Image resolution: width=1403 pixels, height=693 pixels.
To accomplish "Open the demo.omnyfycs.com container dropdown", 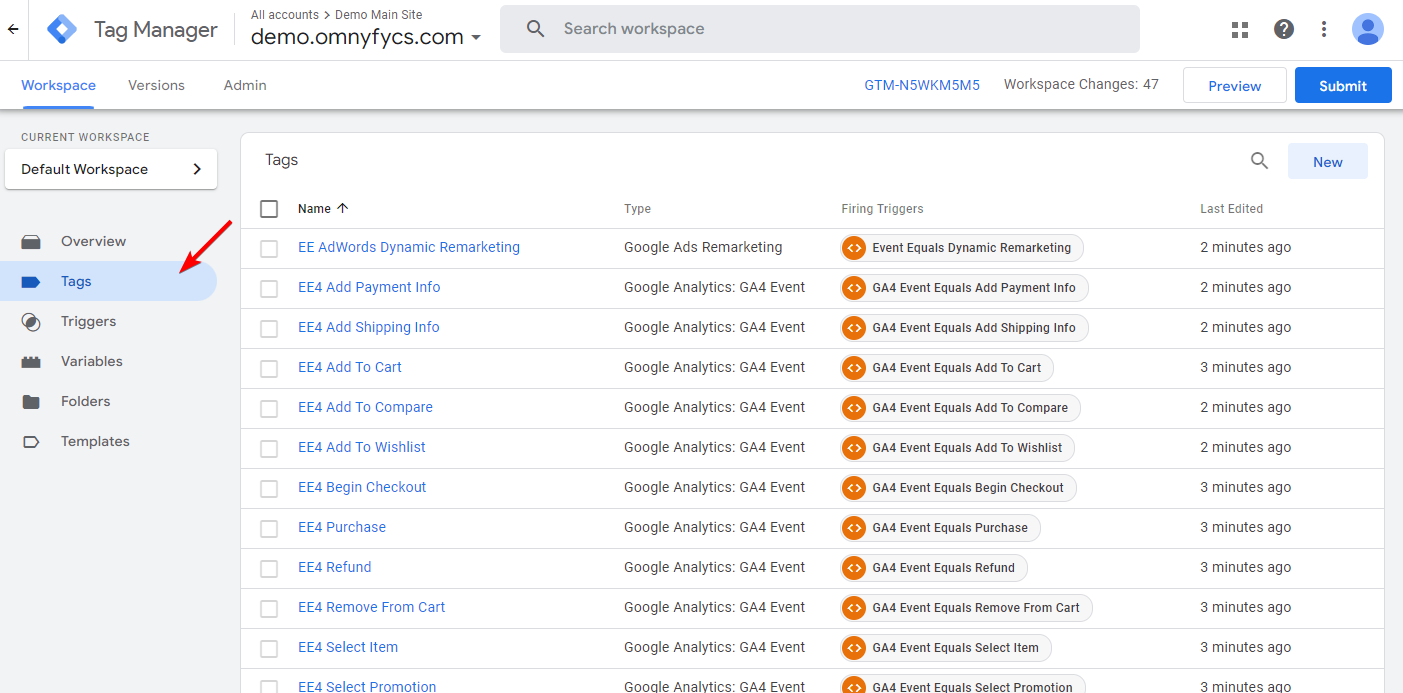I will click(x=366, y=37).
